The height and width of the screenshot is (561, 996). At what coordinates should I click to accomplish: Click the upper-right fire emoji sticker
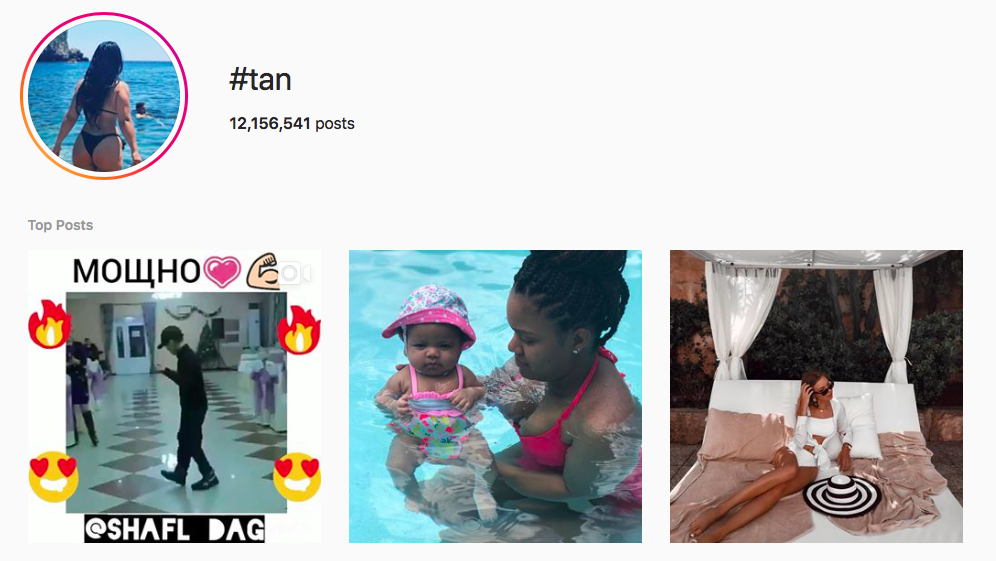(299, 329)
